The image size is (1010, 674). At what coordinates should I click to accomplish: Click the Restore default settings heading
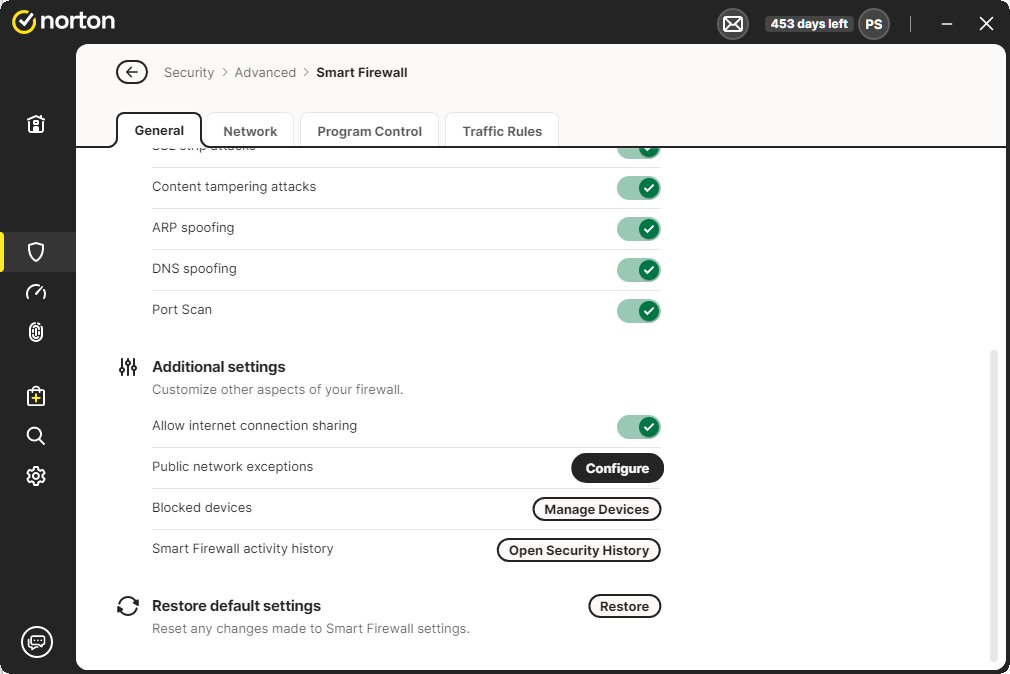236,606
